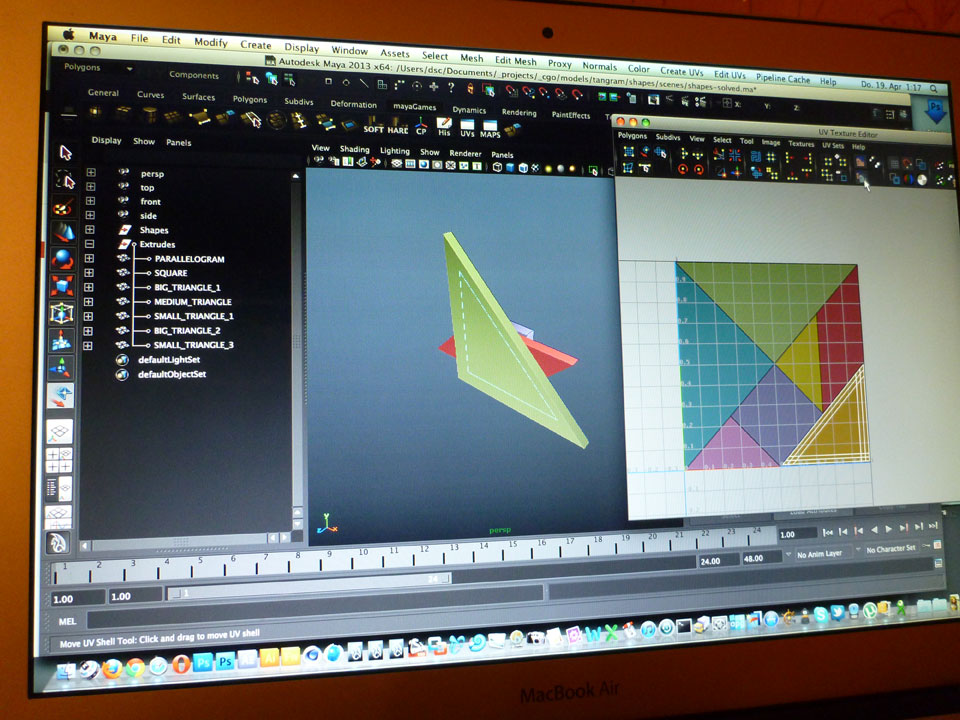Open the Create UVs menu
This screenshot has width=960, height=720.
pos(681,72)
